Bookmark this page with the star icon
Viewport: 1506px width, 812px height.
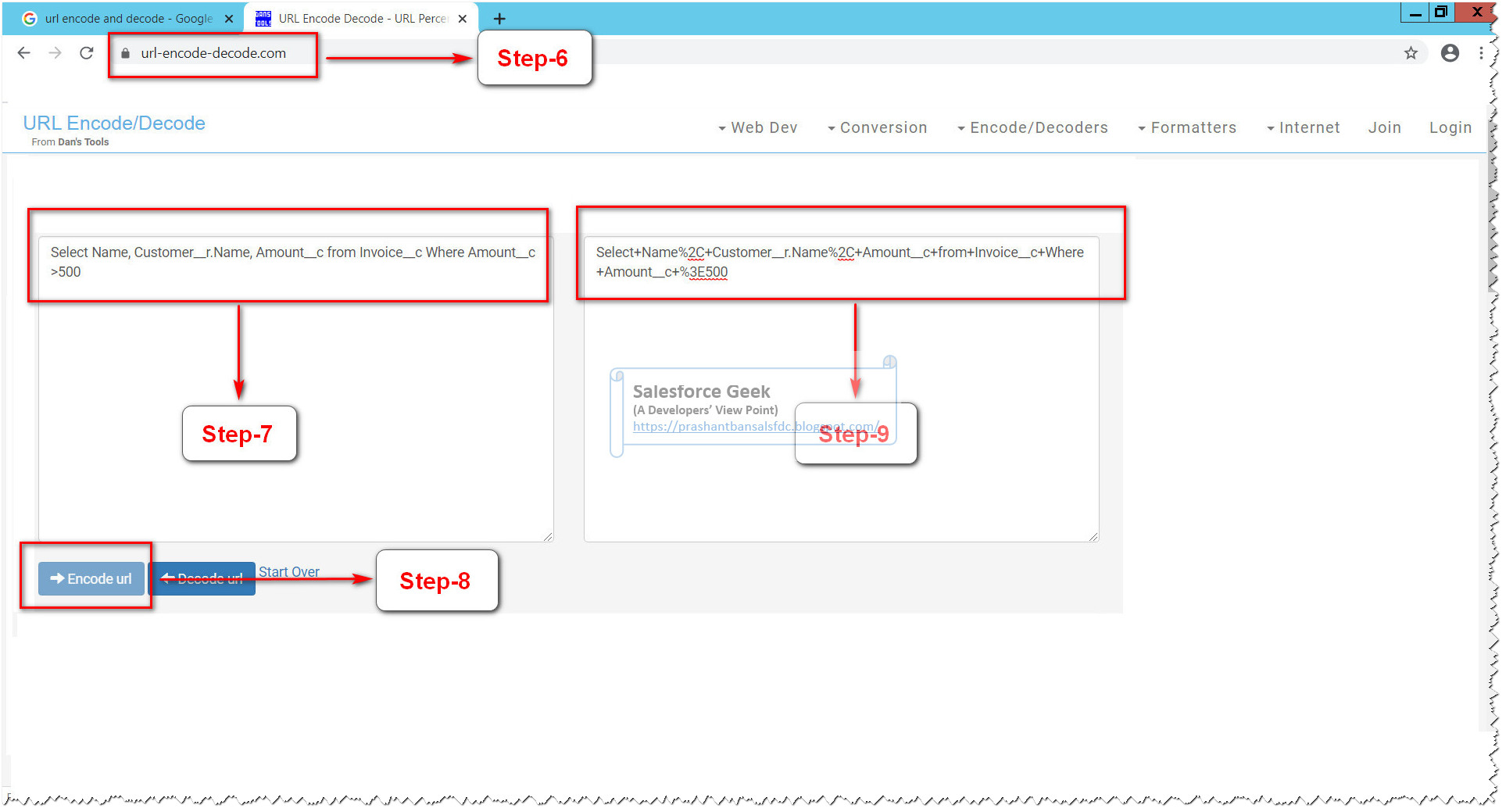(1411, 52)
